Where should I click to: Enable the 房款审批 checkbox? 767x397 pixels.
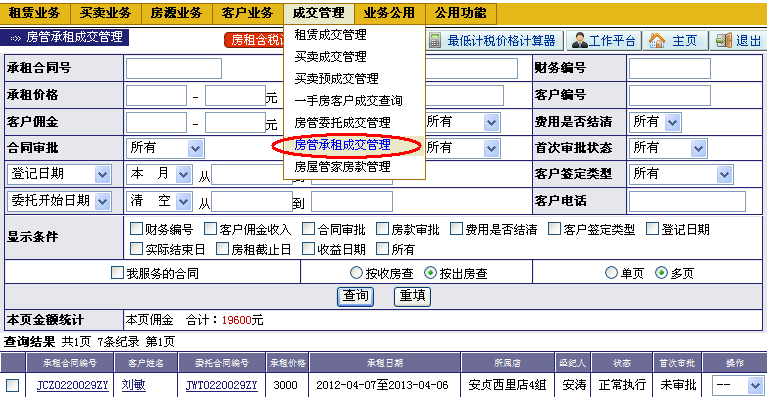click(x=383, y=228)
